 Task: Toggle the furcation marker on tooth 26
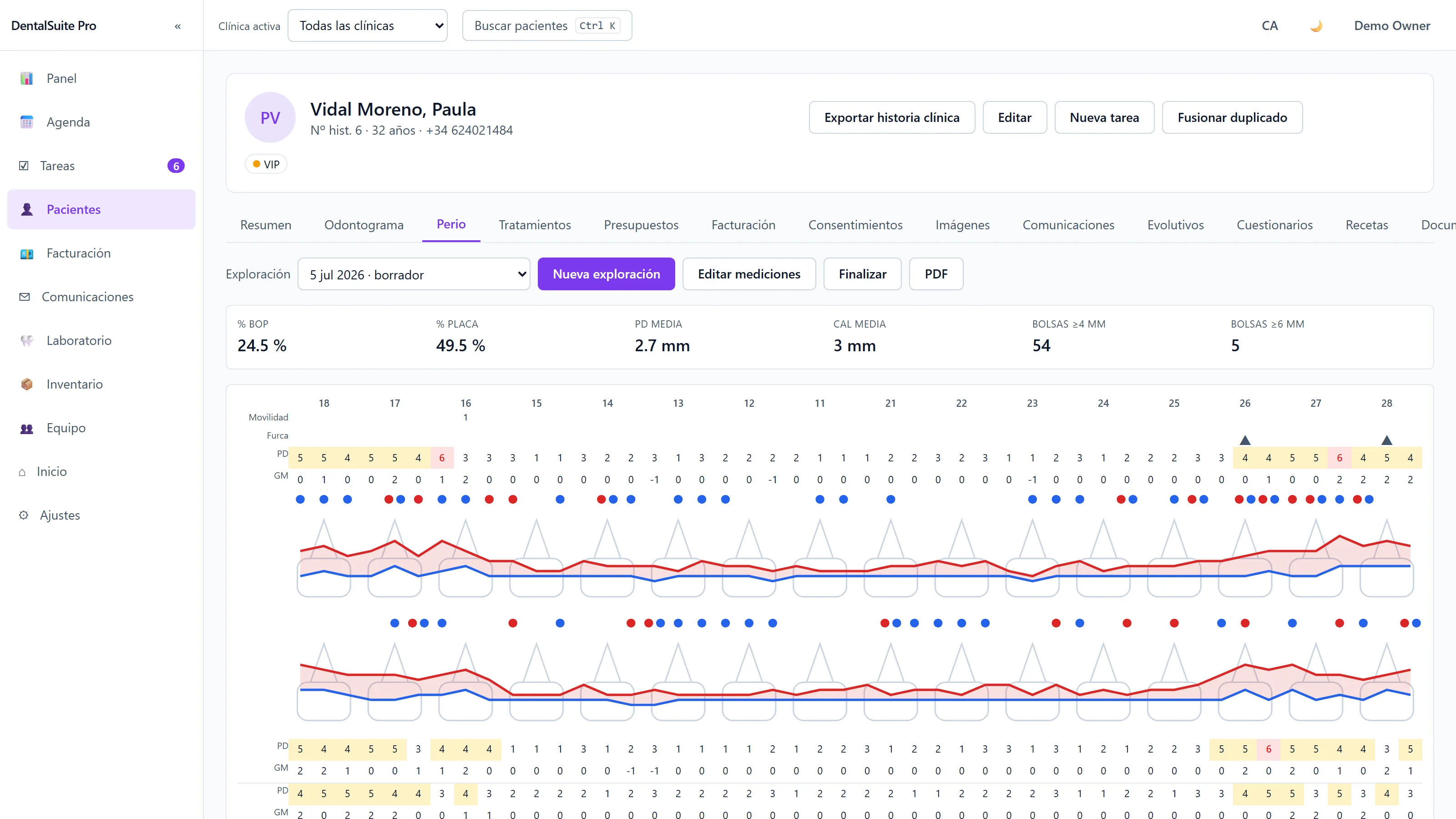(x=1244, y=440)
